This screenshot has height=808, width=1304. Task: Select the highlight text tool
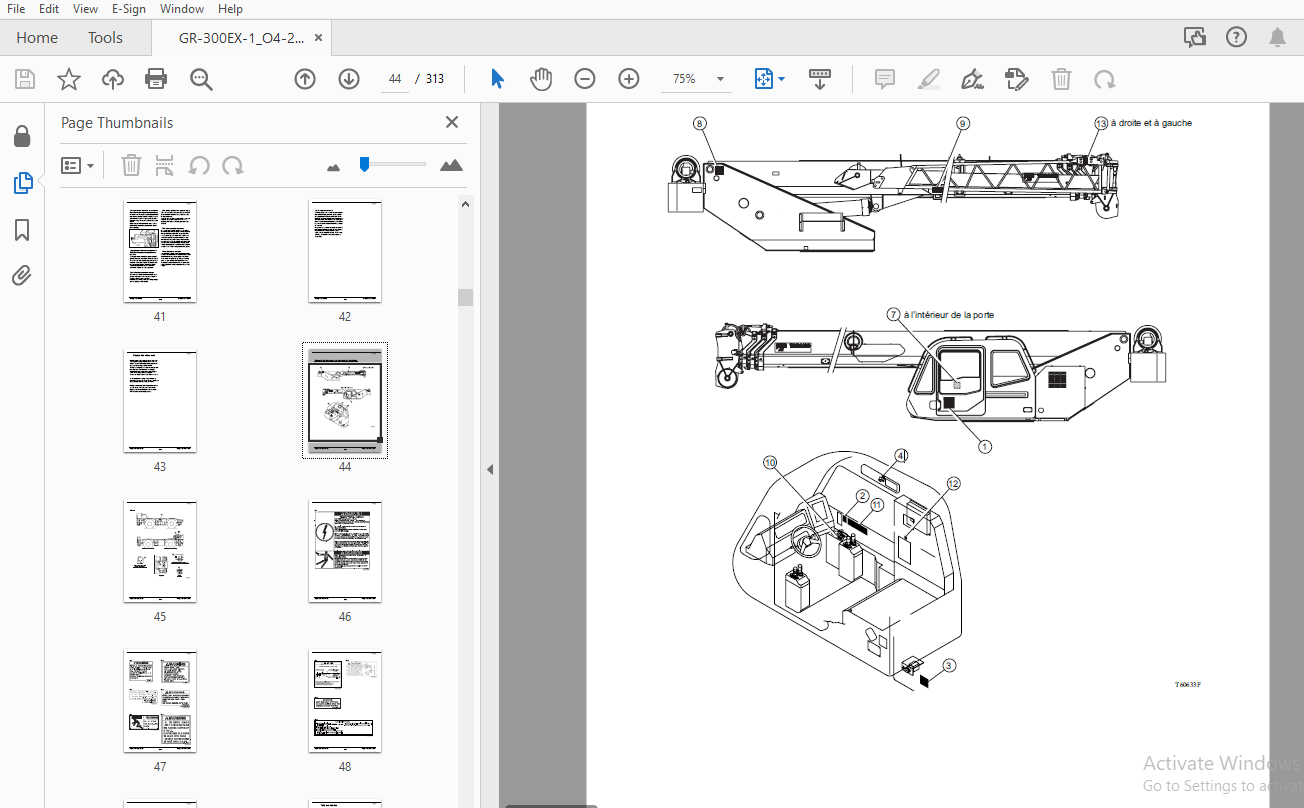[x=929, y=79]
